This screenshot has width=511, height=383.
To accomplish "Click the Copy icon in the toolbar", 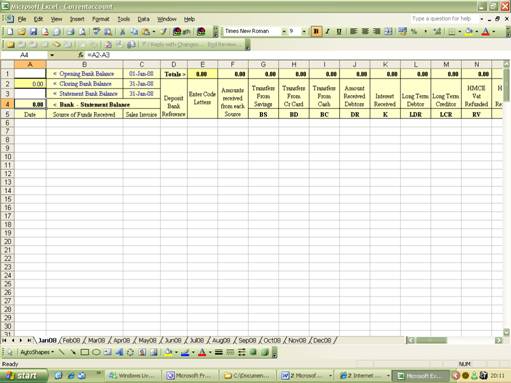I will click(x=134, y=32).
